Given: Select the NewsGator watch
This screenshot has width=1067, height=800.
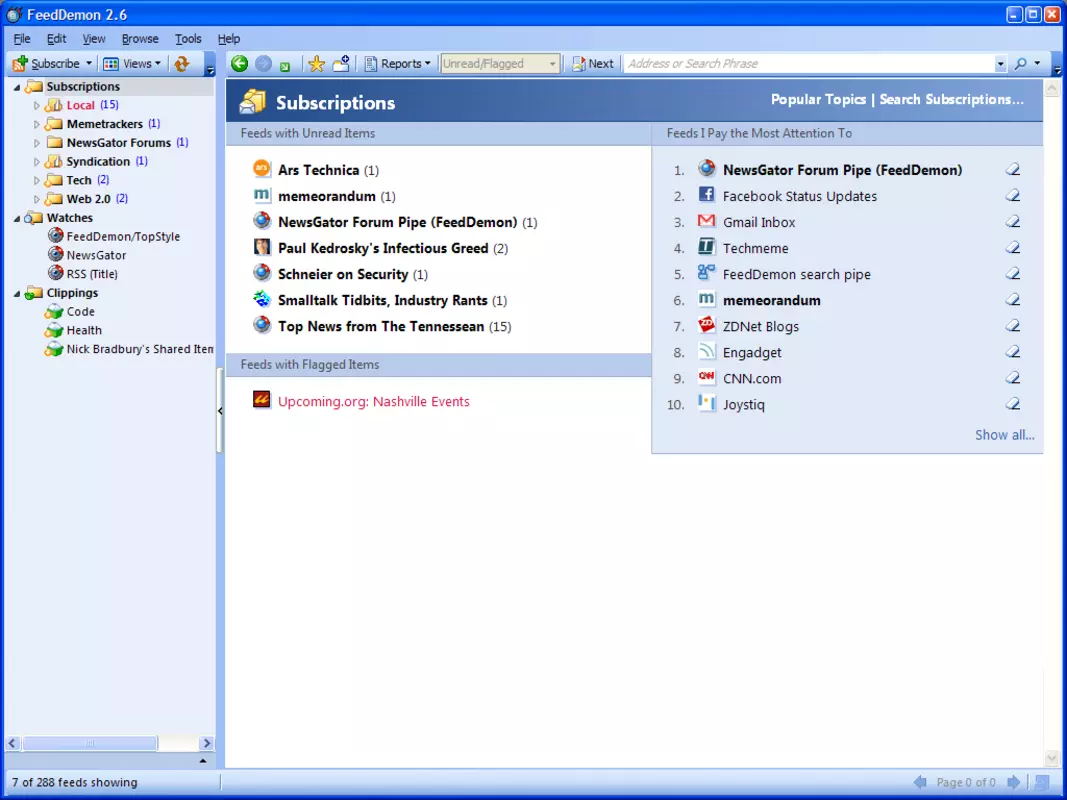Looking at the screenshot, I should (96, 255).
